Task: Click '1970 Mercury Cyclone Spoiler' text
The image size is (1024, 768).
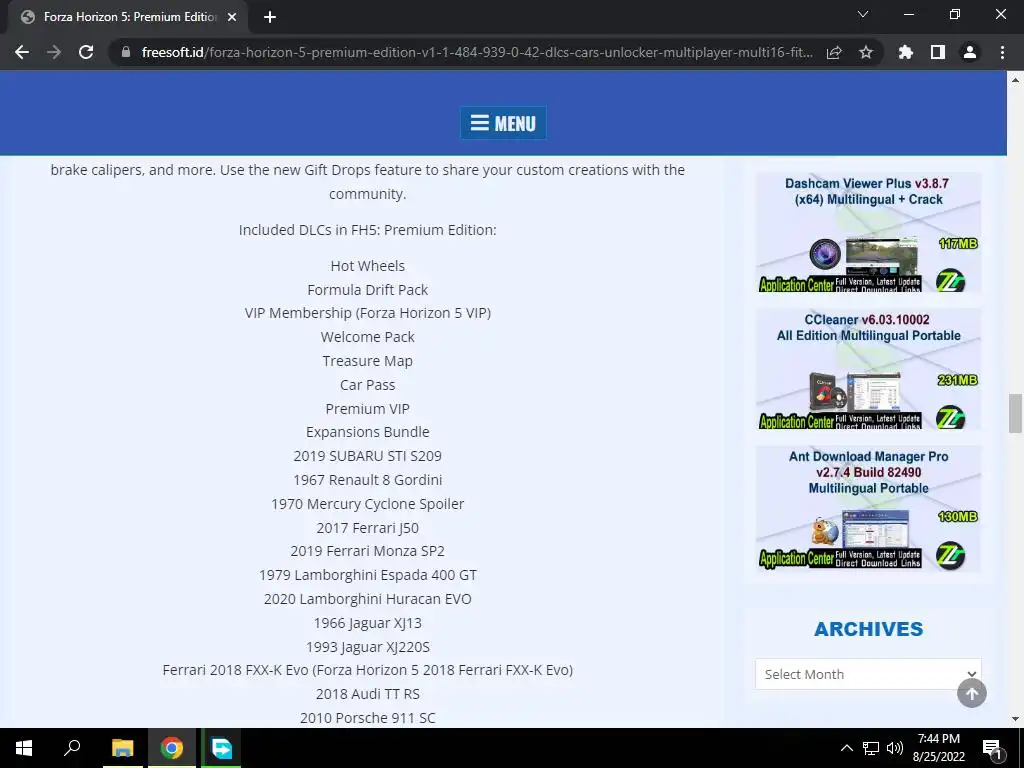Action: click(368, 504)
